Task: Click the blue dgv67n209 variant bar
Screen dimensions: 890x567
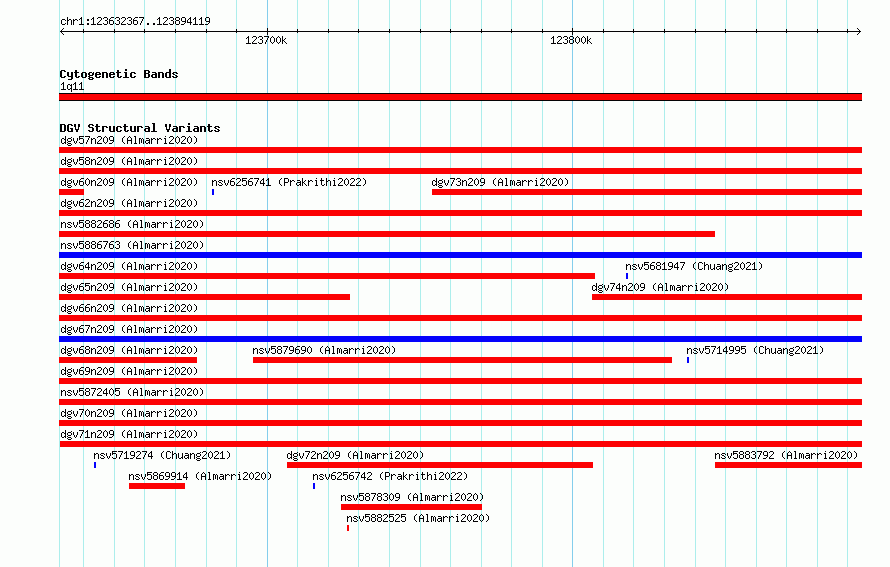Action: pyautogui.click(x=460, y=339)
